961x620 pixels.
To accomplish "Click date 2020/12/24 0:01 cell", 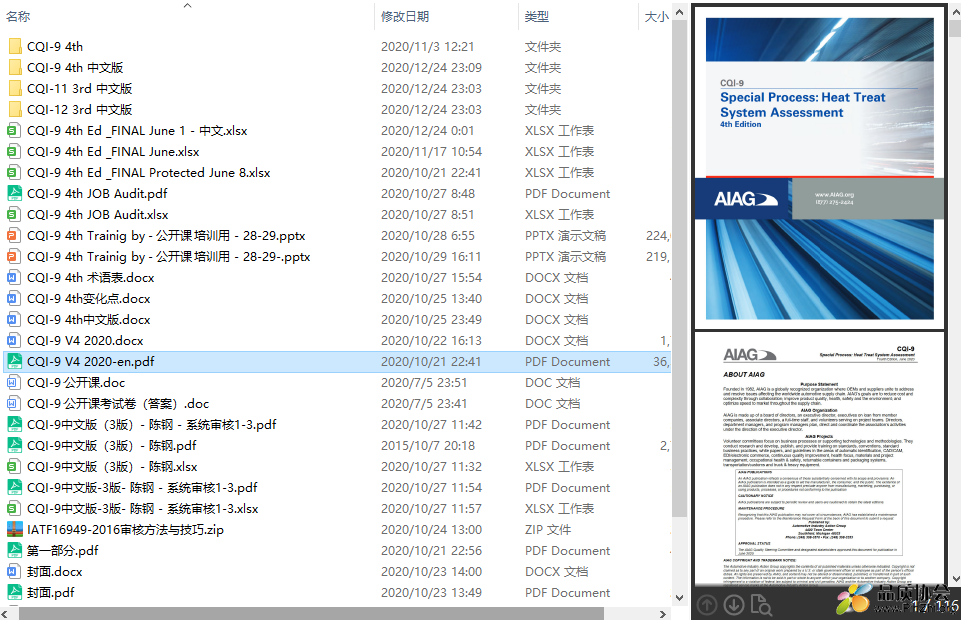I will tap(427, 130).
